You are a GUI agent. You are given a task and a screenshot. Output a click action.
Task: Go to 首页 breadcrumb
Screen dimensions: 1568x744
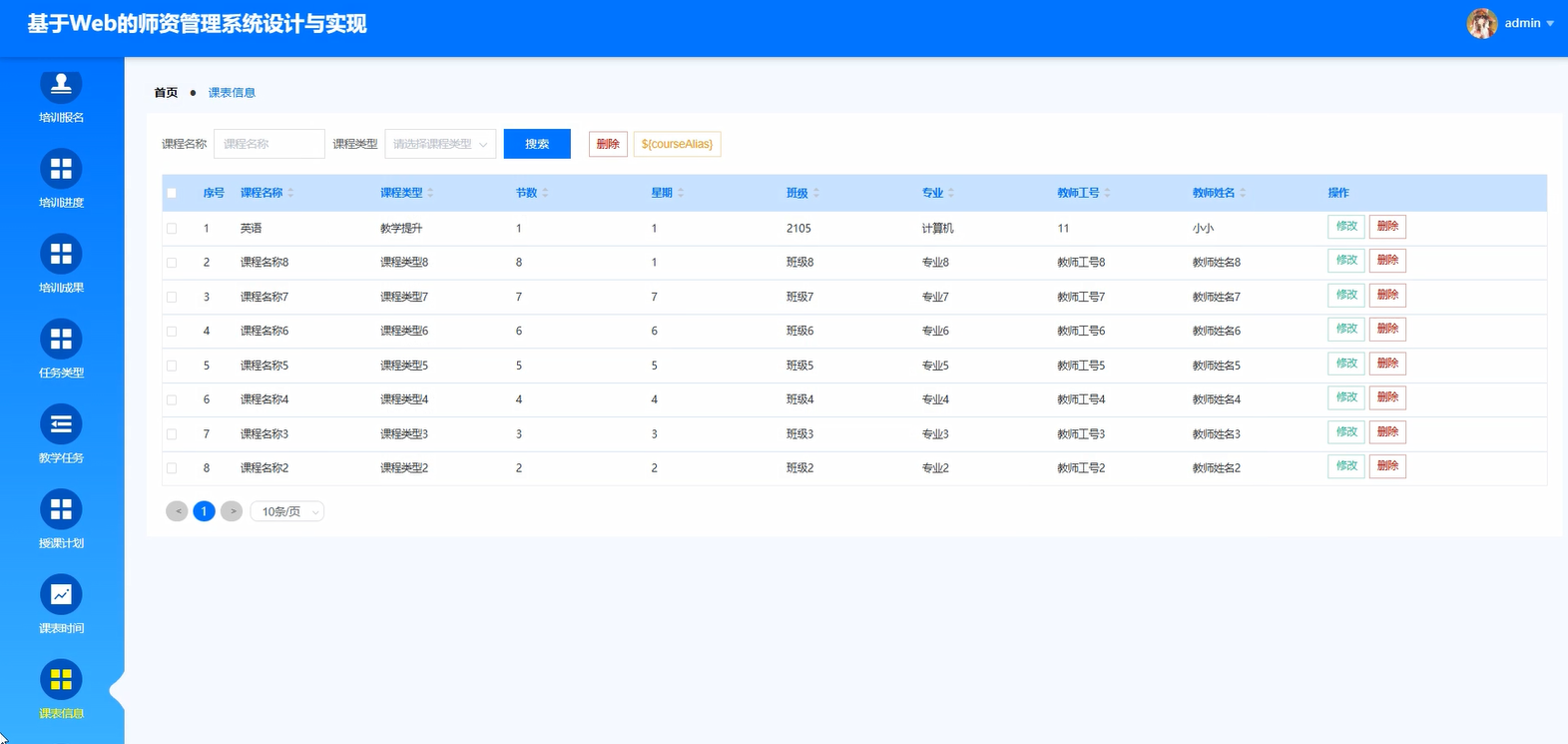[166, 92]
